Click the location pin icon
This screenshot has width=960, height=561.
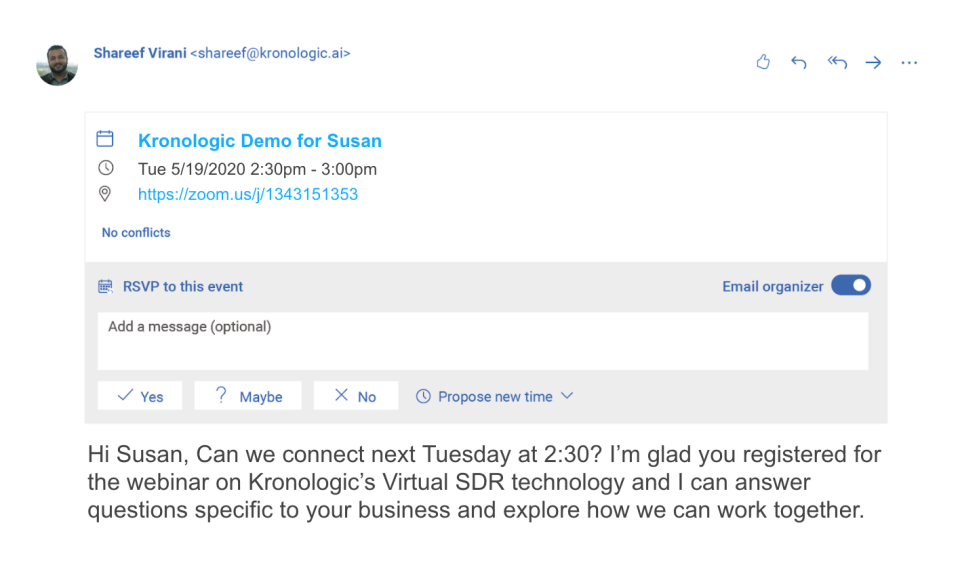(x=105, y=194)
